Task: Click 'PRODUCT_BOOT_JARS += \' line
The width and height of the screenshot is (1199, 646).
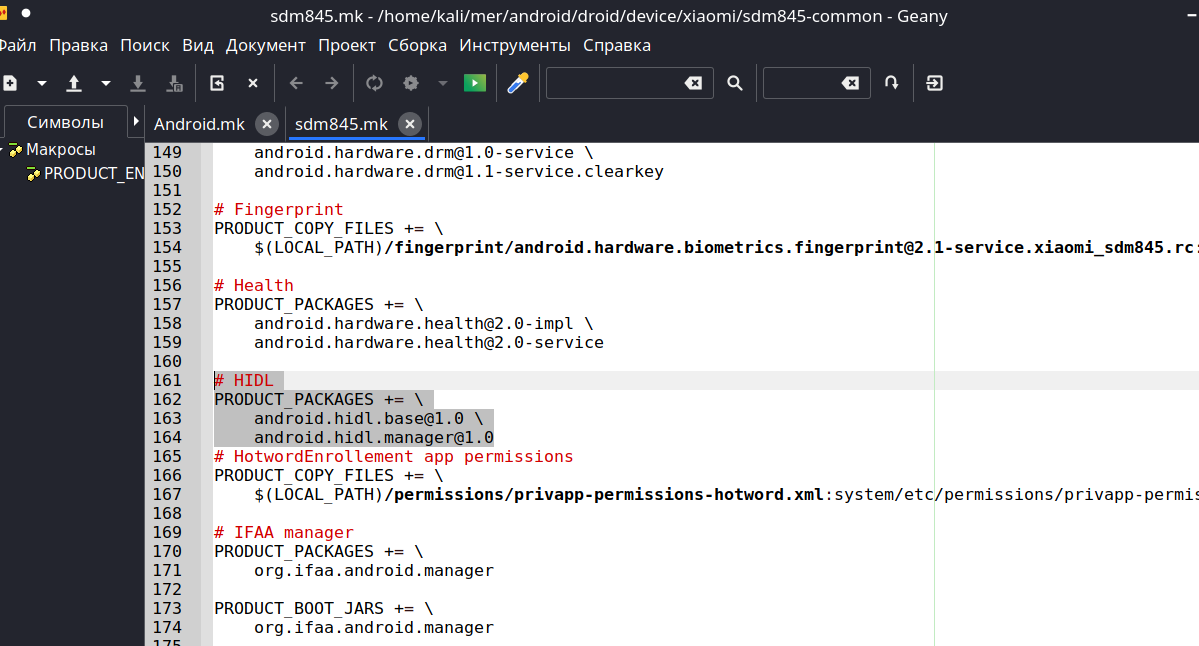Action: pyautogui.click(x=323, y=609)
